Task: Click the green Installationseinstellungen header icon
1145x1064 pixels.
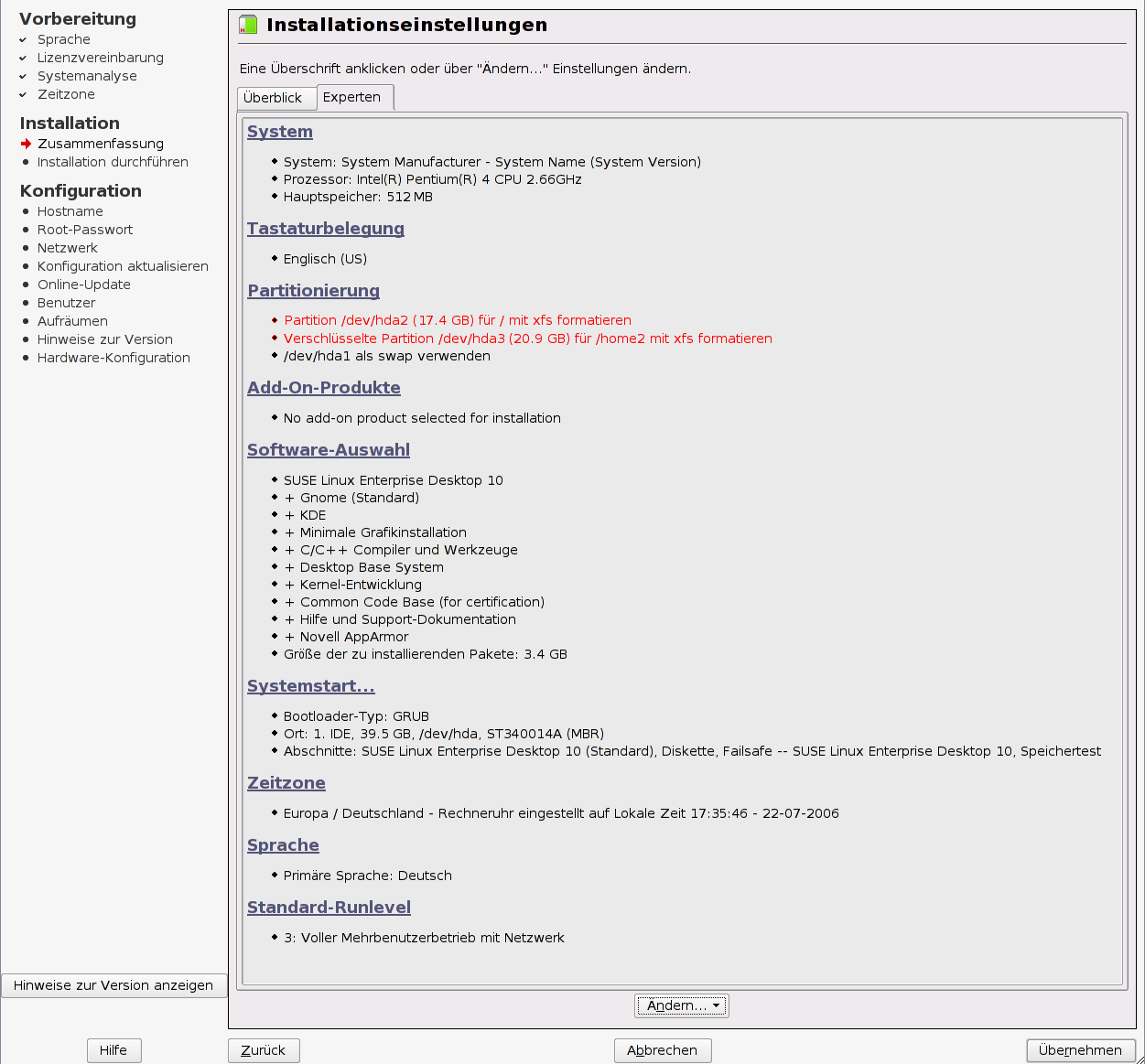Action: [x=248, y=25]
